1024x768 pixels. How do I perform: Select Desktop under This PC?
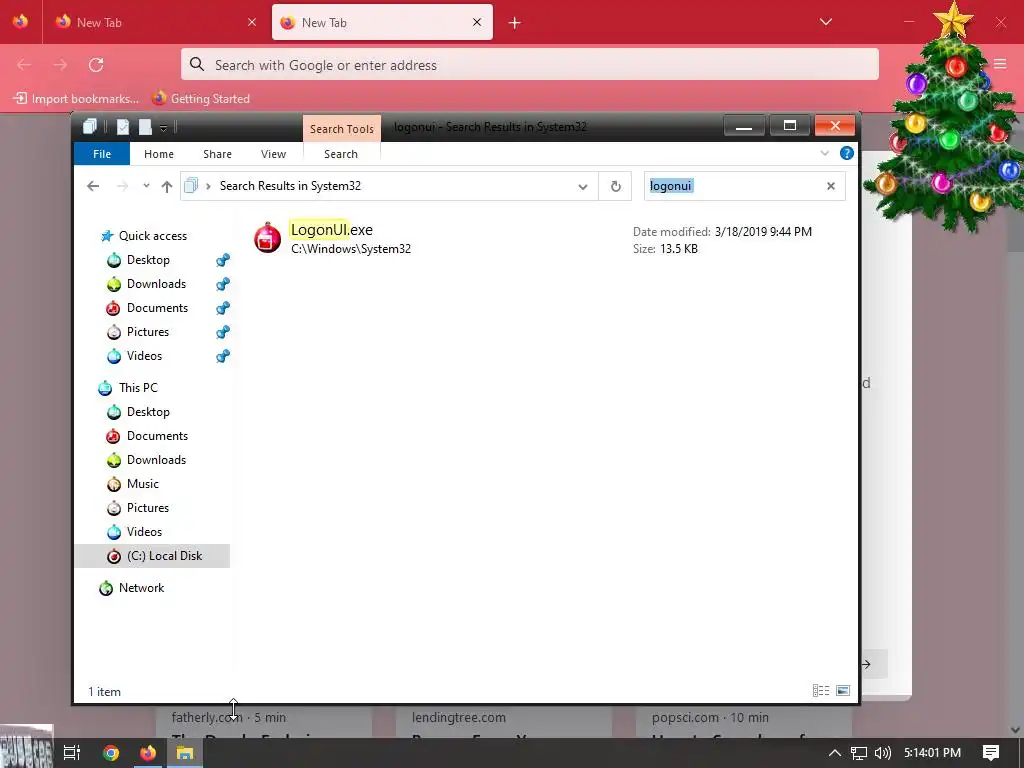[148, 412]
